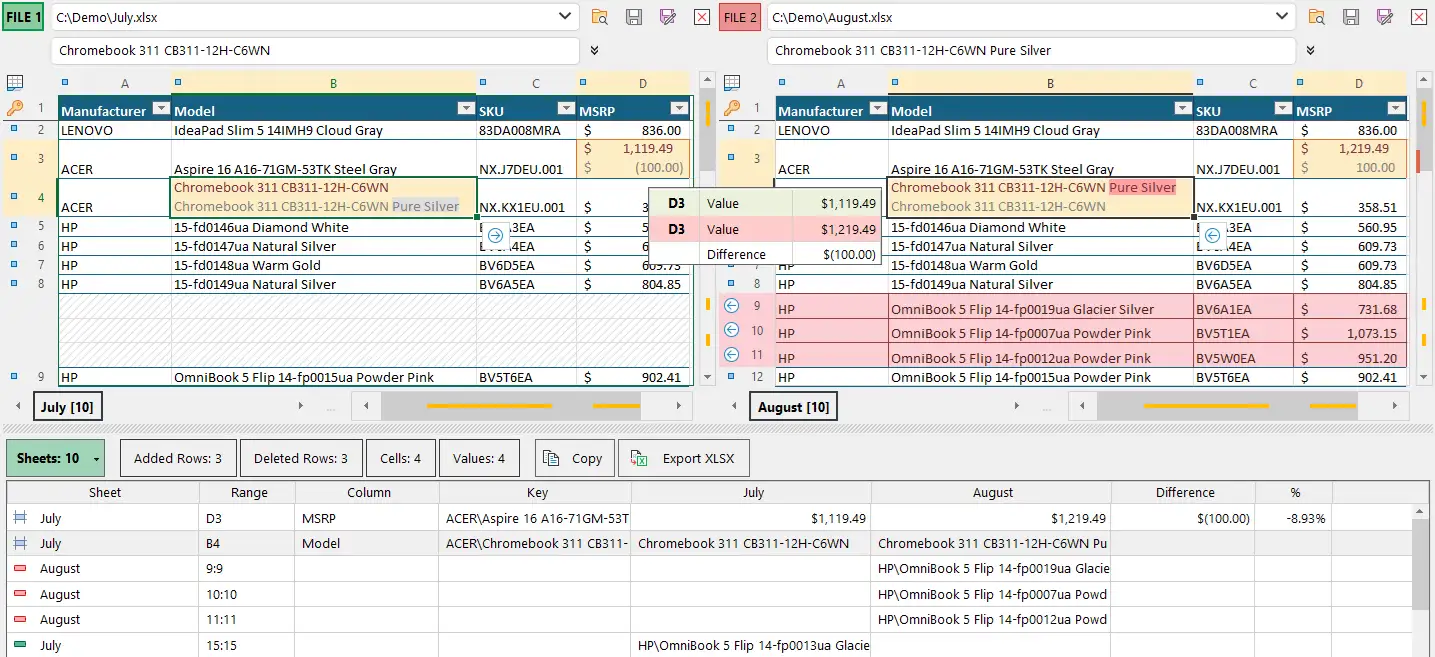Open the File 1 path dropdown
The width and height of the screenshot is (1435, 657).
tap(565, 17)
